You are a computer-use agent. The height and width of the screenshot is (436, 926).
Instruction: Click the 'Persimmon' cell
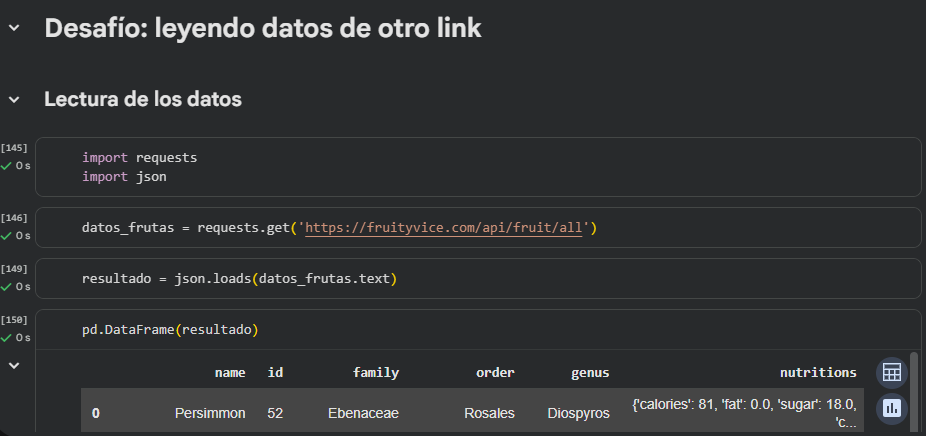click(x=210, y=413)
